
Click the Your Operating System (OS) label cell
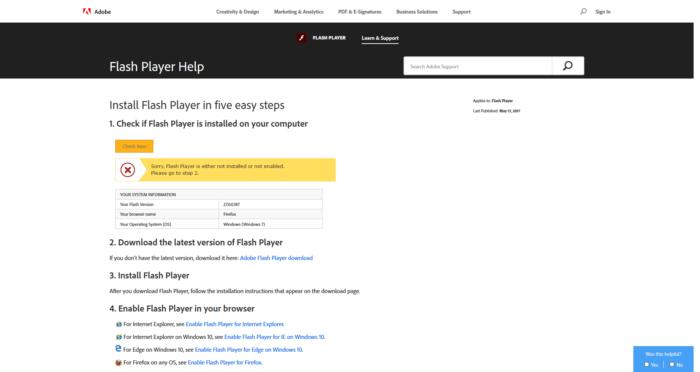coord(167,224)
